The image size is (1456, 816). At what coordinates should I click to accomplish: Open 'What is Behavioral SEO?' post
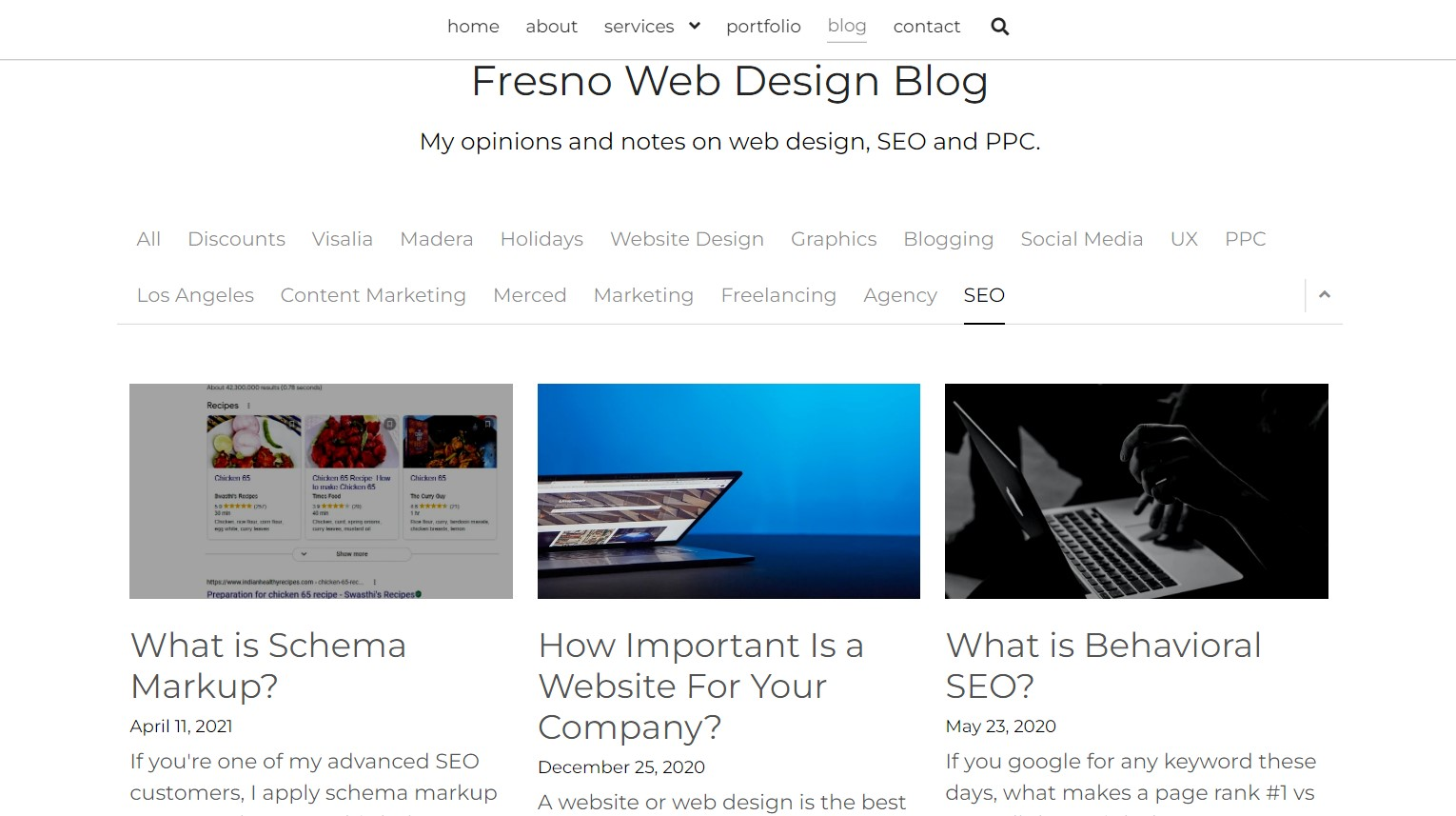[1102, 666]
